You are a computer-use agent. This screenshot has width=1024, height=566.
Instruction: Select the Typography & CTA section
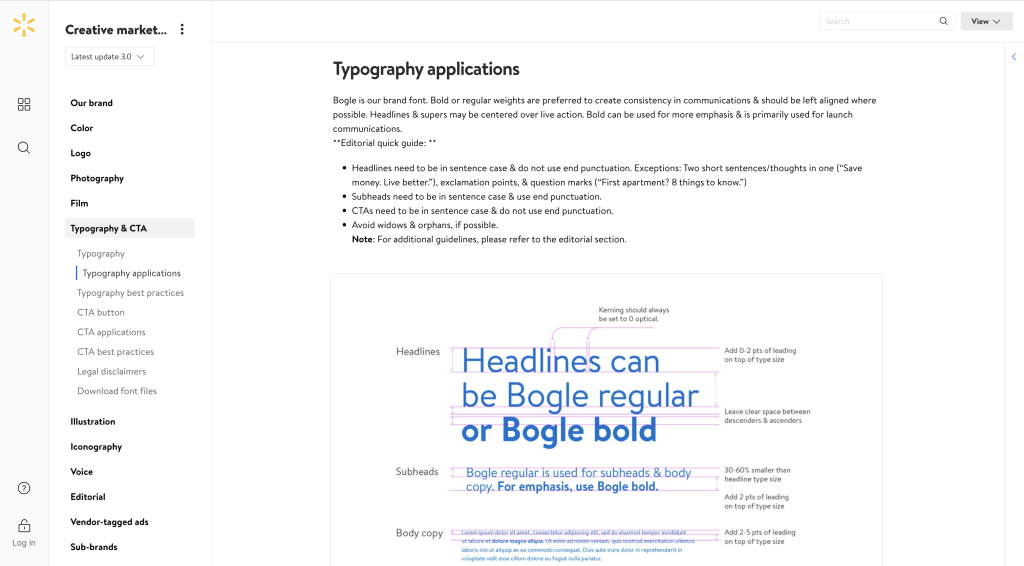coord(130,228)
